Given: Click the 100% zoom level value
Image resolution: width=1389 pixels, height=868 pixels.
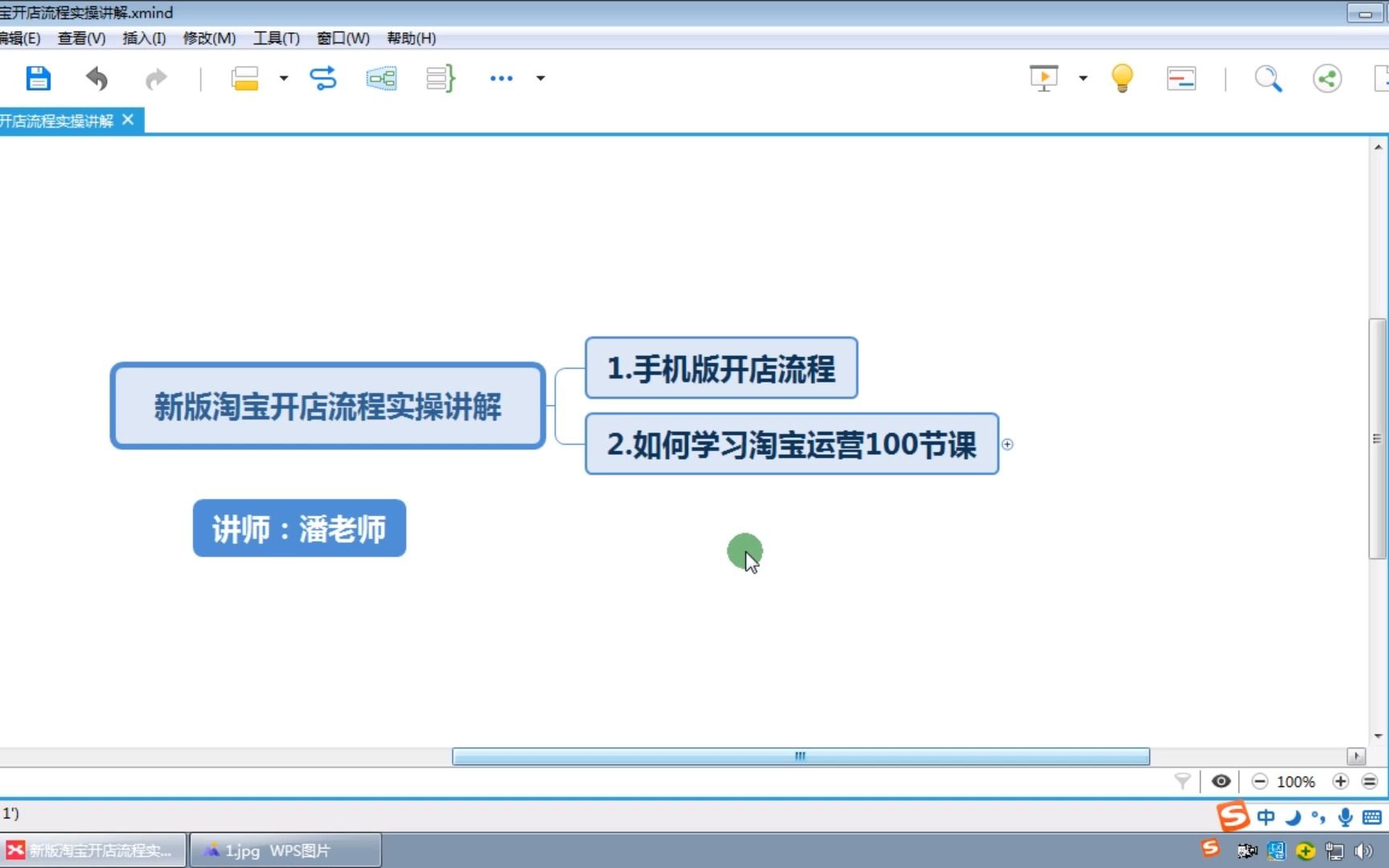Looking at the screenshot, I should pyautogui.click(x=1296, y=781).
